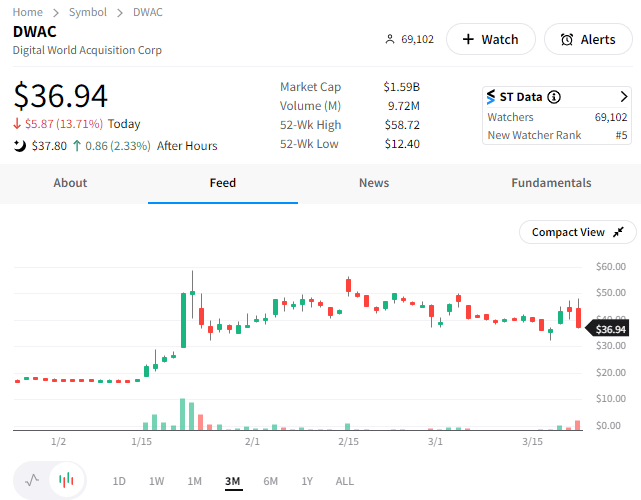Select the 1Y chart range
This screenshot has height=500, width=641.
point(307,481)
